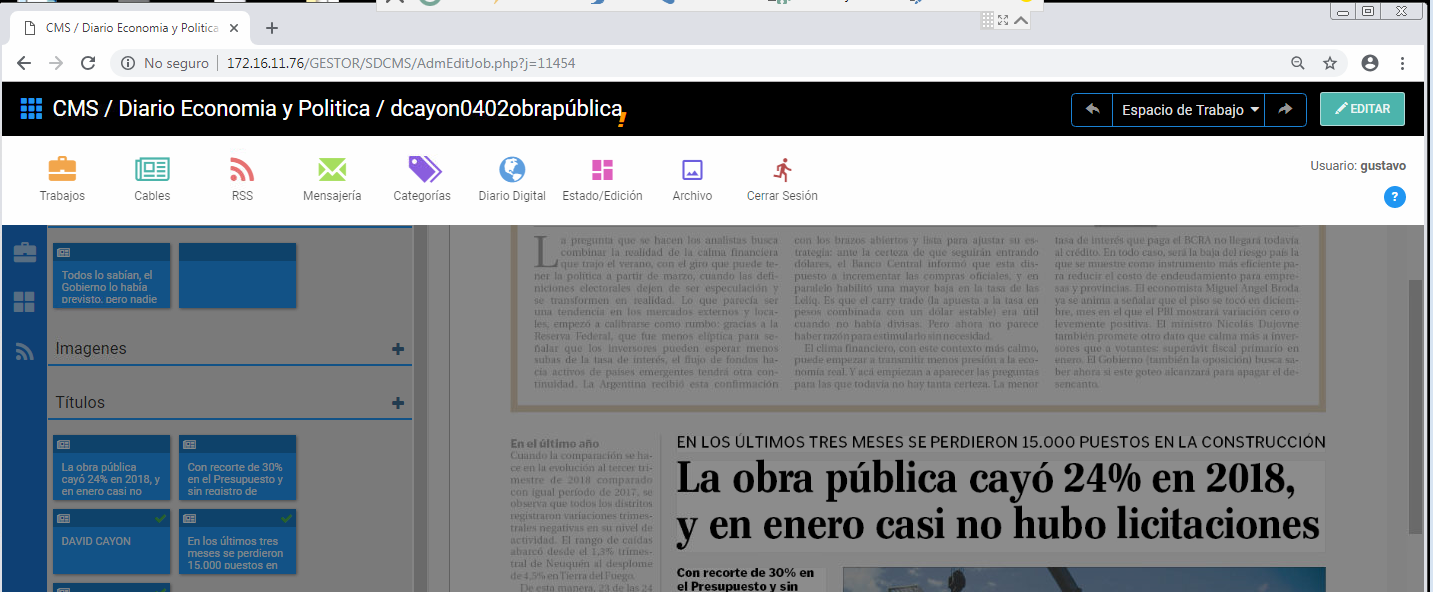
Task: Open the Trabajos section
Action: pyautogui.click(x=62, y=180)
